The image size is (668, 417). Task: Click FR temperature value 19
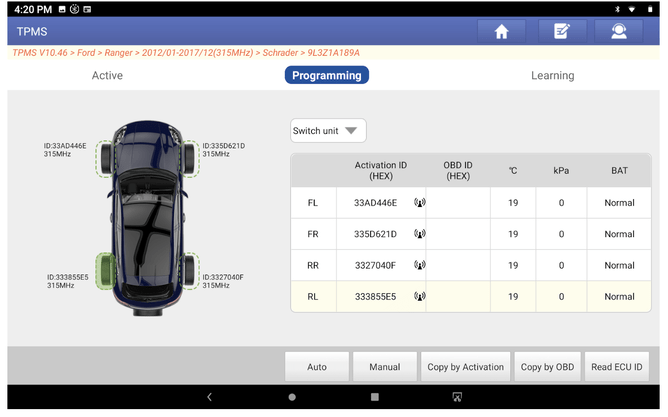tap(513, 234)
